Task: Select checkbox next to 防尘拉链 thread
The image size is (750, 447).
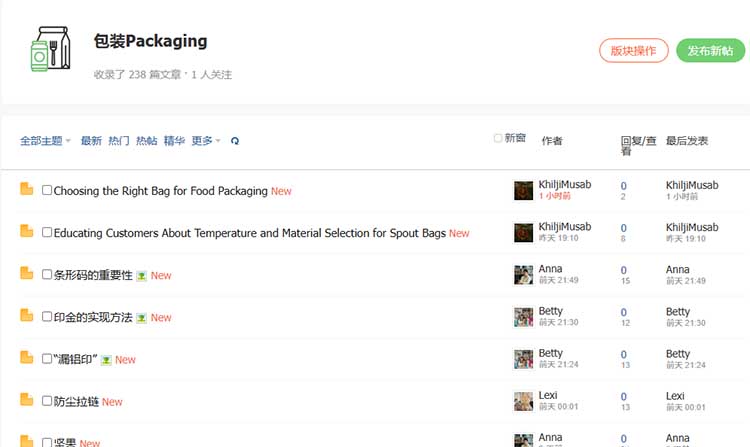Action: point(47,401)
